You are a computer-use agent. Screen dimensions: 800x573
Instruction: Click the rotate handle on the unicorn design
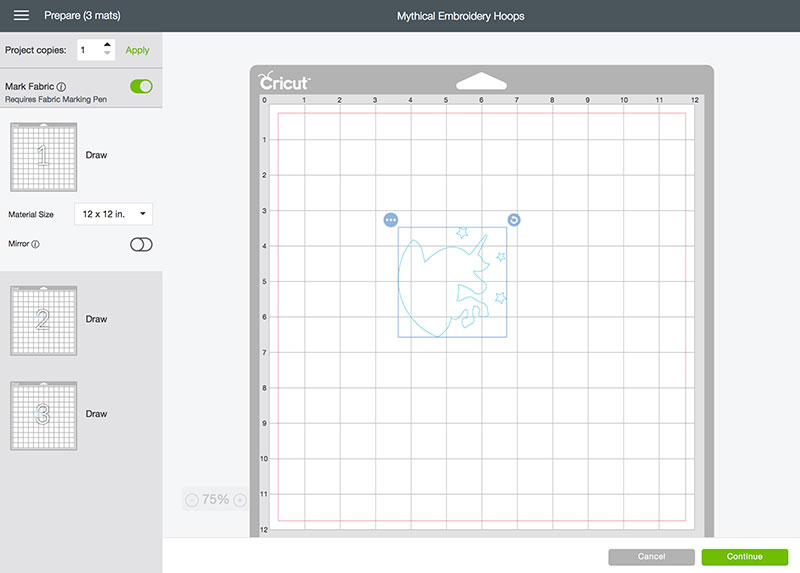(x=514, y=220)
